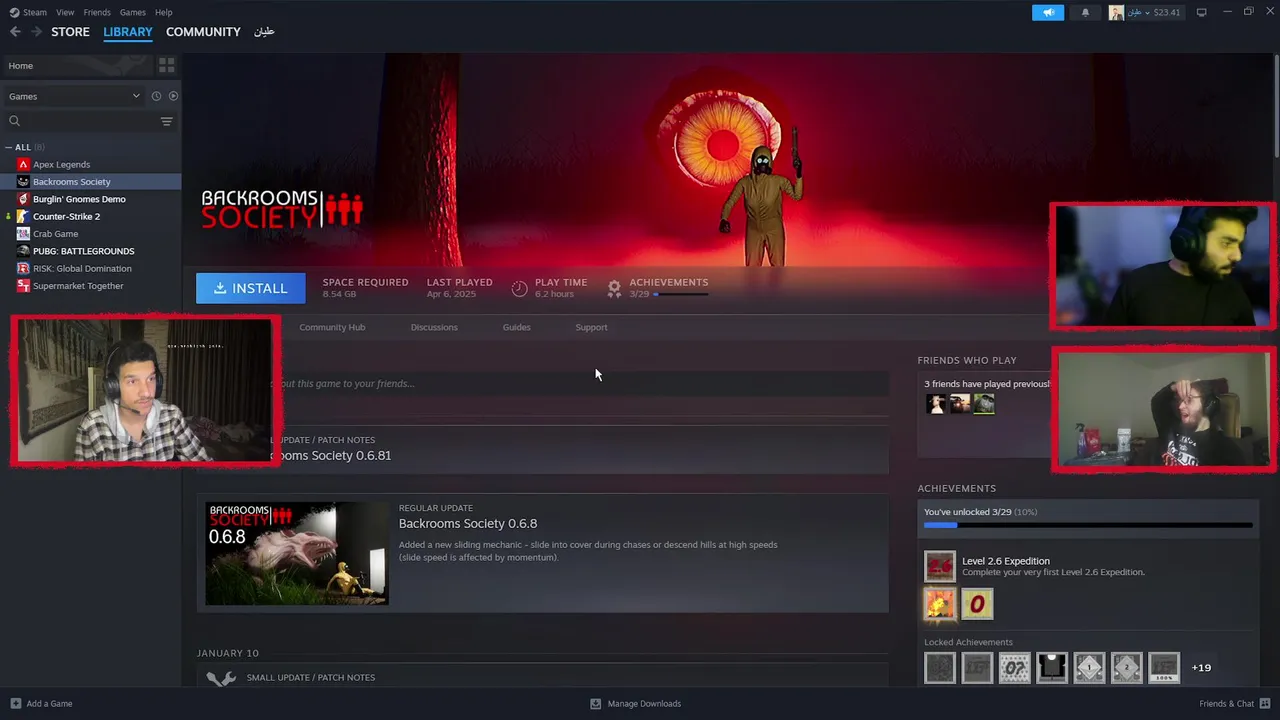Click the achievements progress bar in header

[x=680, y=295]
